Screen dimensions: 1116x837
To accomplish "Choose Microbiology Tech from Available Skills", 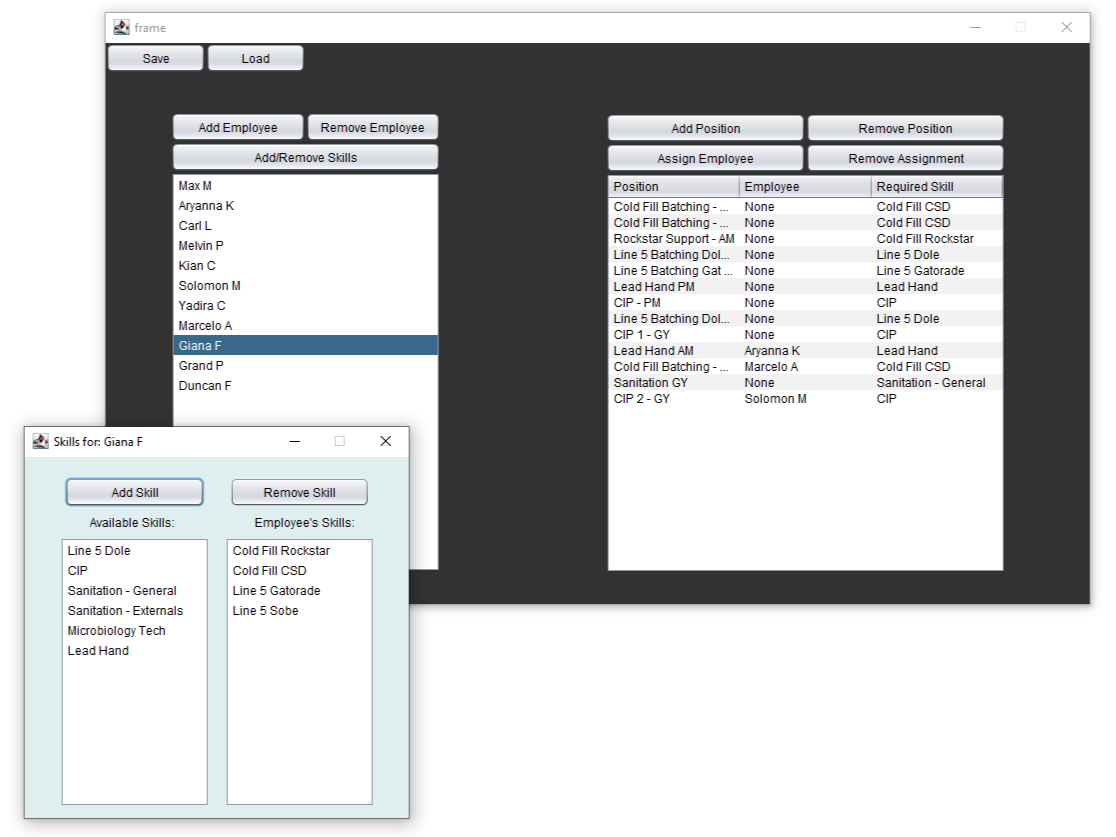I will (116, 631).
